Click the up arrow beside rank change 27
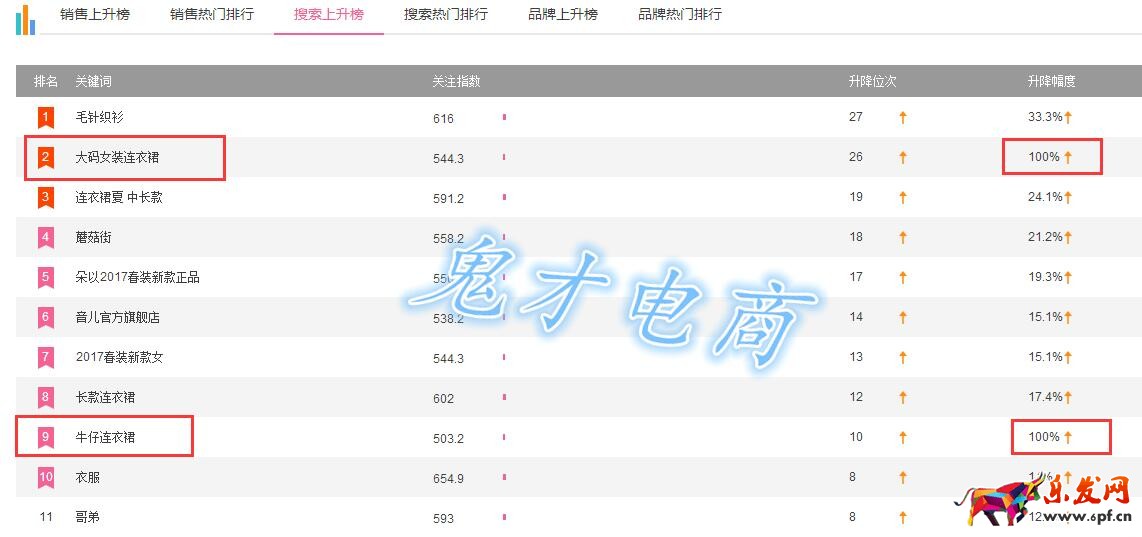 (x=903, y=118)
